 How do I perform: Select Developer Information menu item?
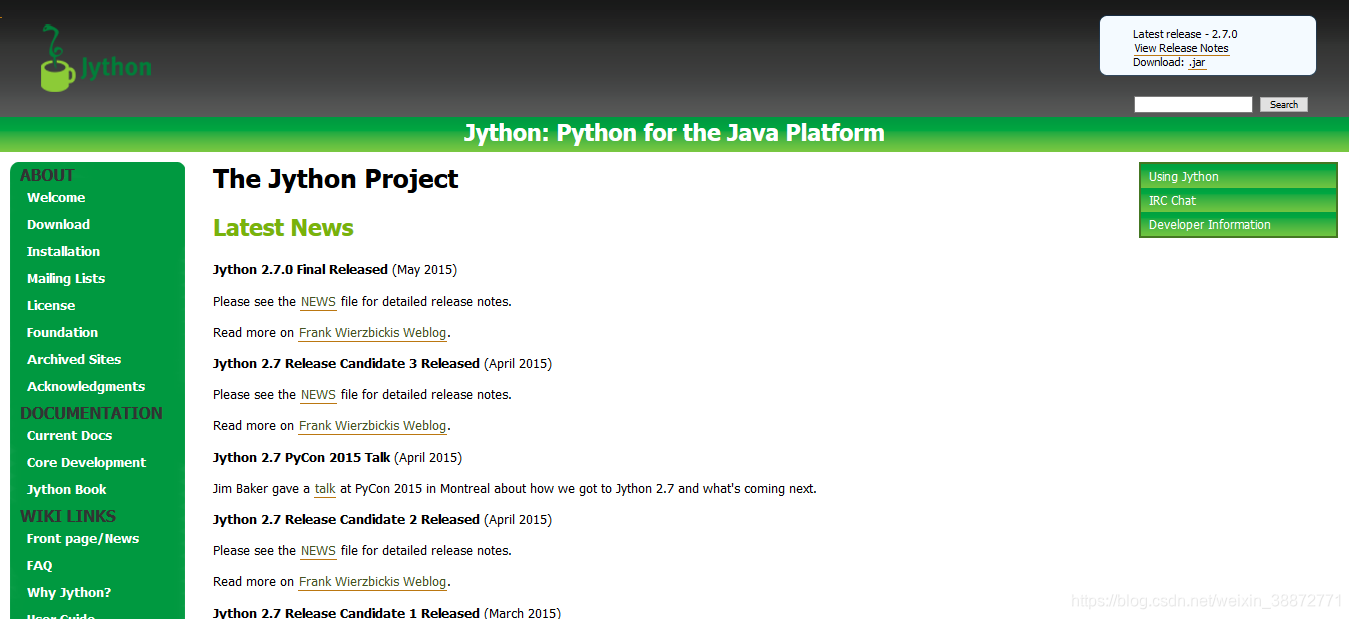coord(1238,225)
